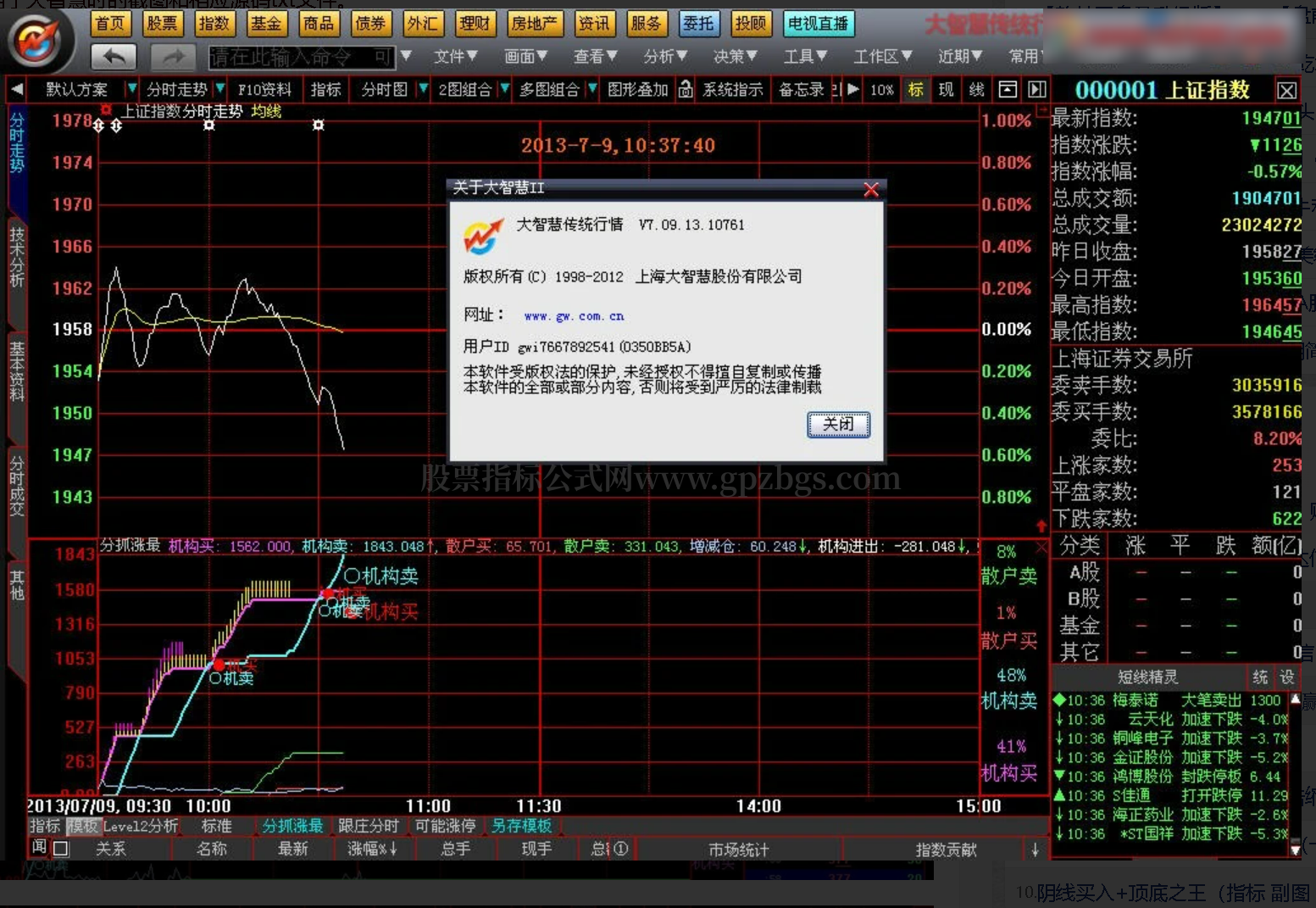Open the 文件 dropdown menu
The width and height of the screenshot is (1316, 908).
pyautogui.click(x=456, y=56)
